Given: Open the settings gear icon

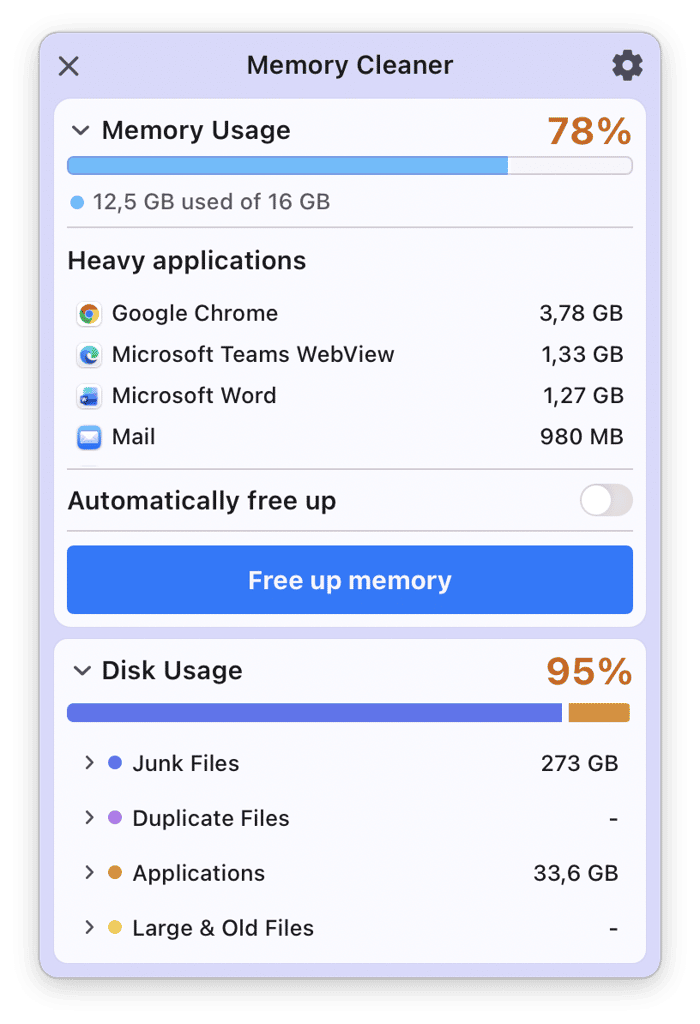Looking at the screenshot, I should pos(627,65).
